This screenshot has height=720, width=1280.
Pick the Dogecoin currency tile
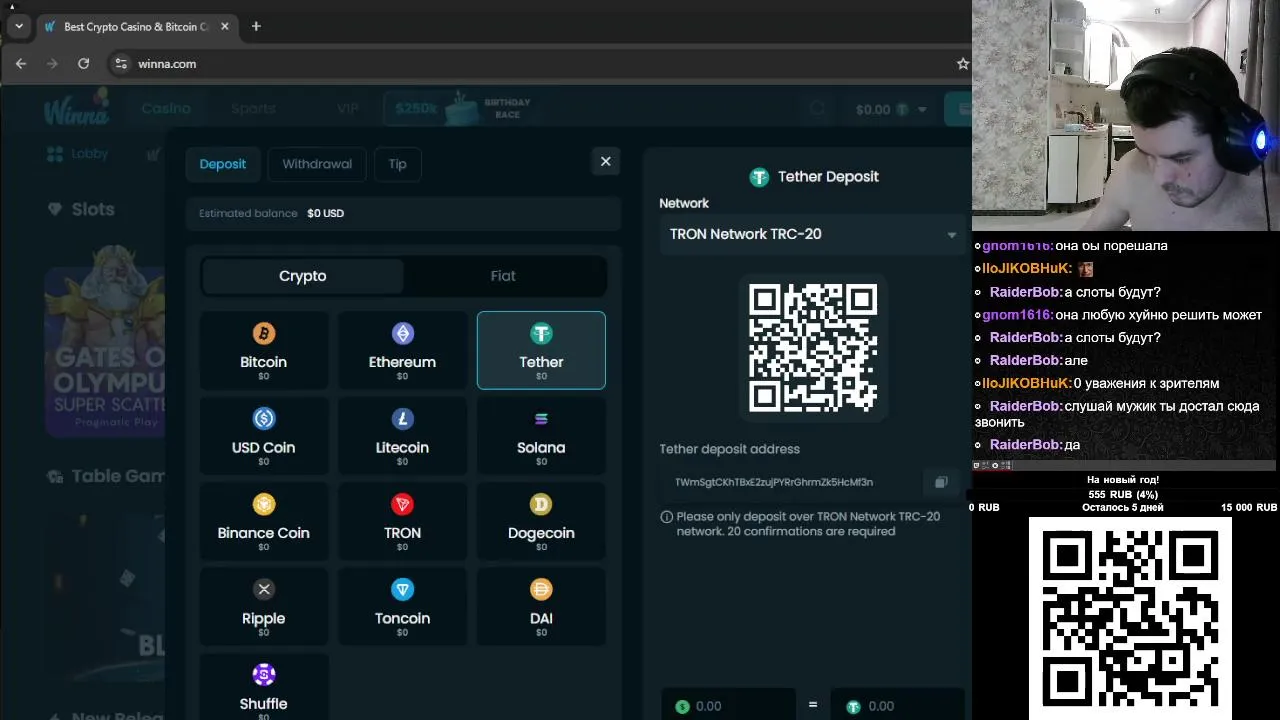541,521
